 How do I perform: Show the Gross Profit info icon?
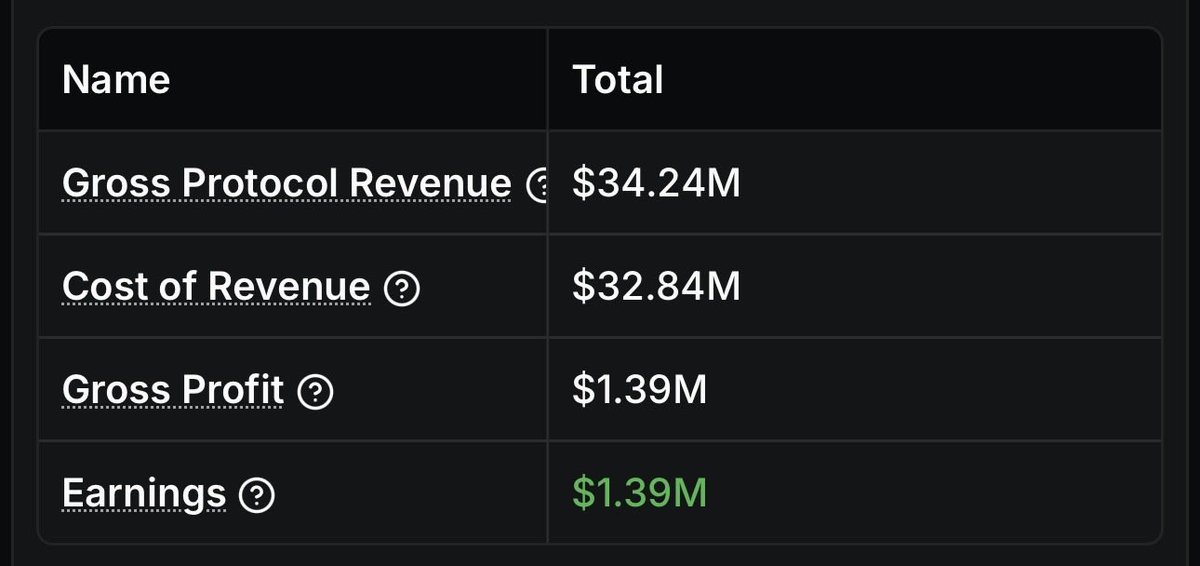316,391
